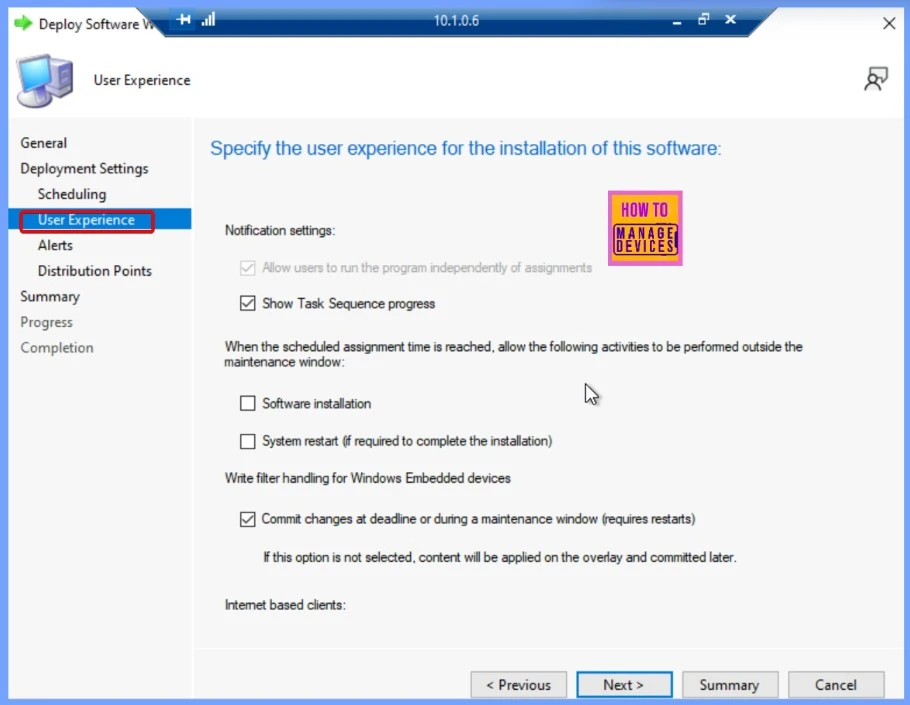This screenshot has height=705, width=910.
Task: Click the Summary button at bottom
Action: point(730,685)
